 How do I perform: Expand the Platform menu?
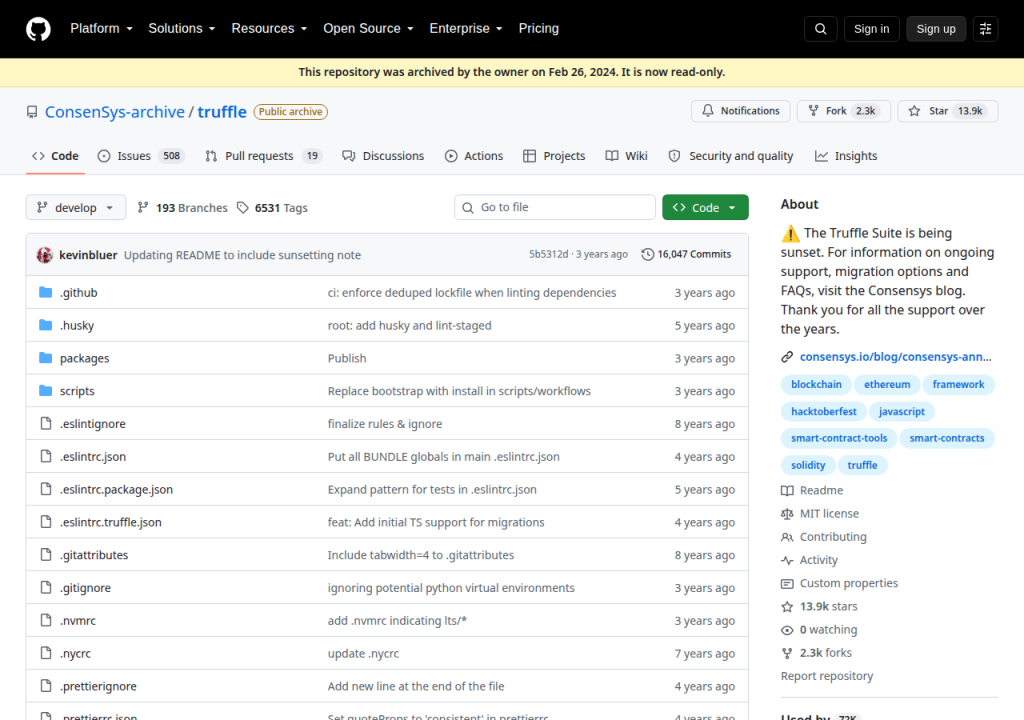point(101,29)
